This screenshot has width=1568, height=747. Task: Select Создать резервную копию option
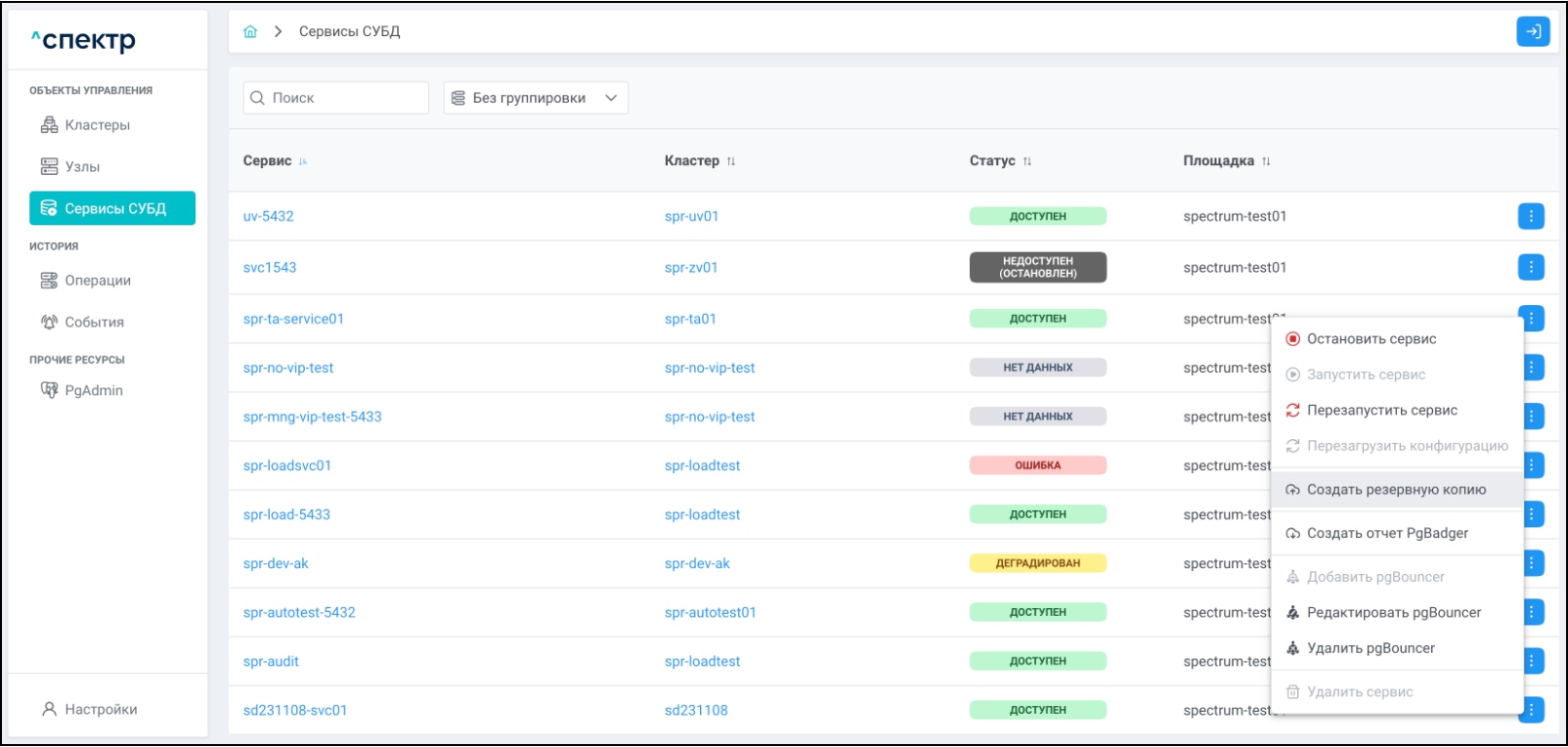[x=1395, y=490]
